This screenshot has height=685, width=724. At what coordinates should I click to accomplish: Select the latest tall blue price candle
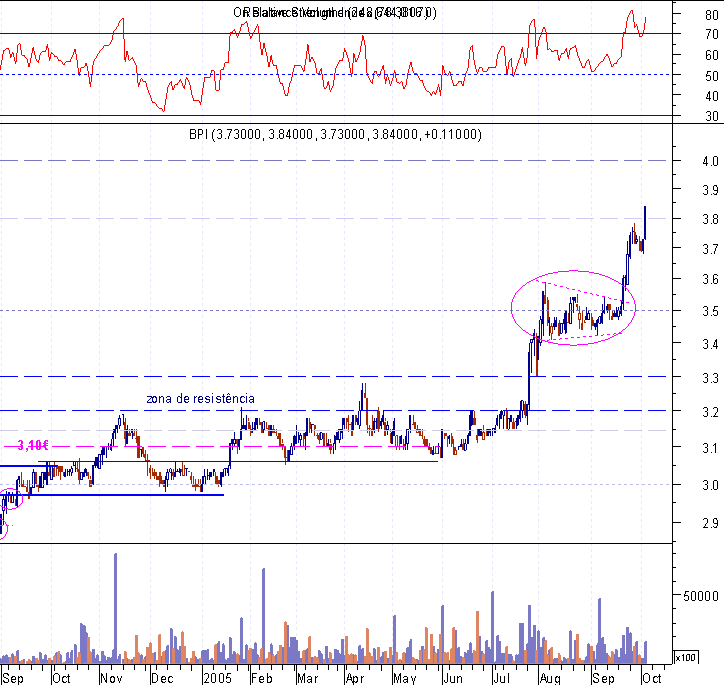(645, 223)
